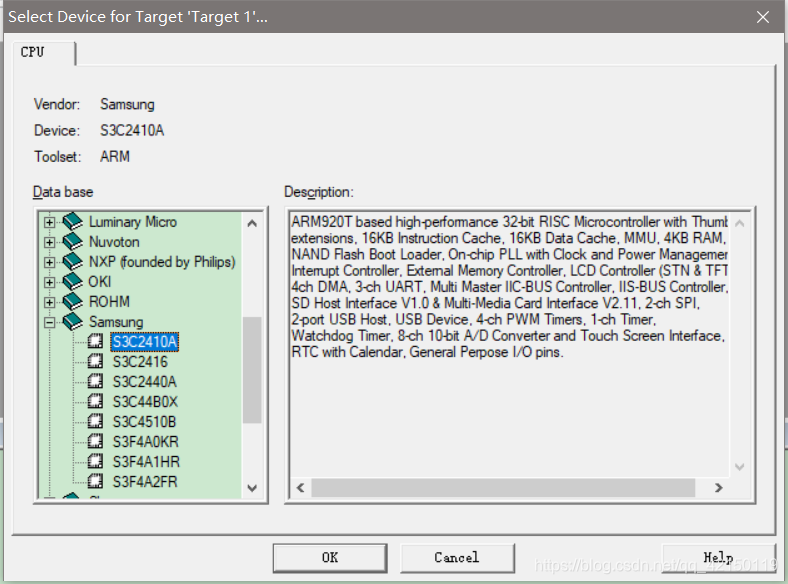The image size is (788, 584).
Task: Click the chip icon beside S3C2440A
Action: [x=95, y=381]
